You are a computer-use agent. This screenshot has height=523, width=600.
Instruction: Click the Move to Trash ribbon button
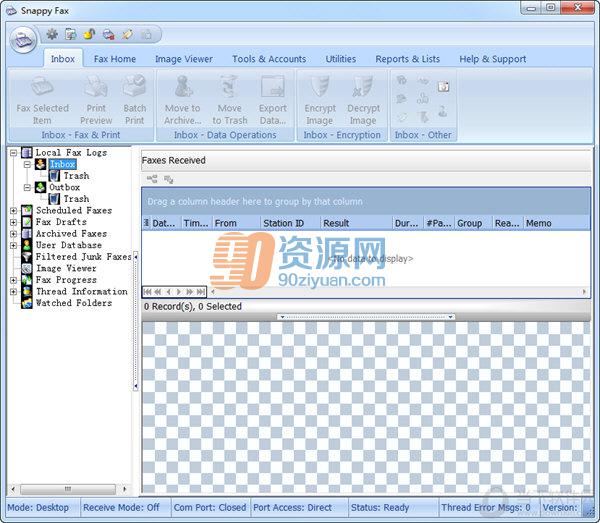(x=230, y=99)
